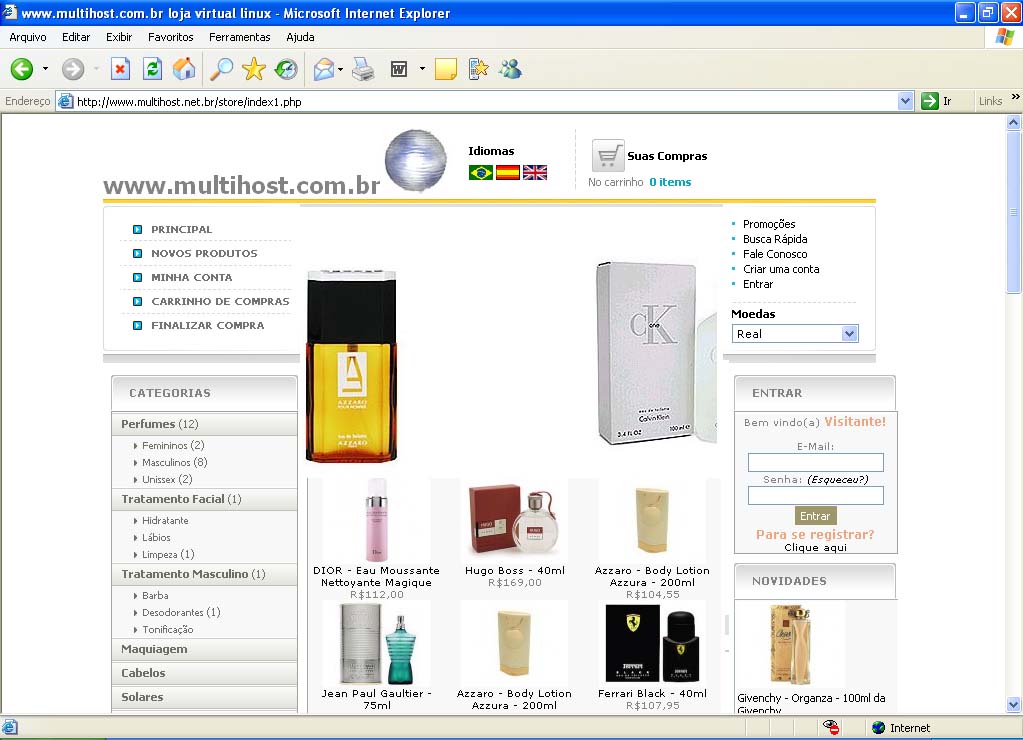Open the Exibir menu

click(119, 37)
